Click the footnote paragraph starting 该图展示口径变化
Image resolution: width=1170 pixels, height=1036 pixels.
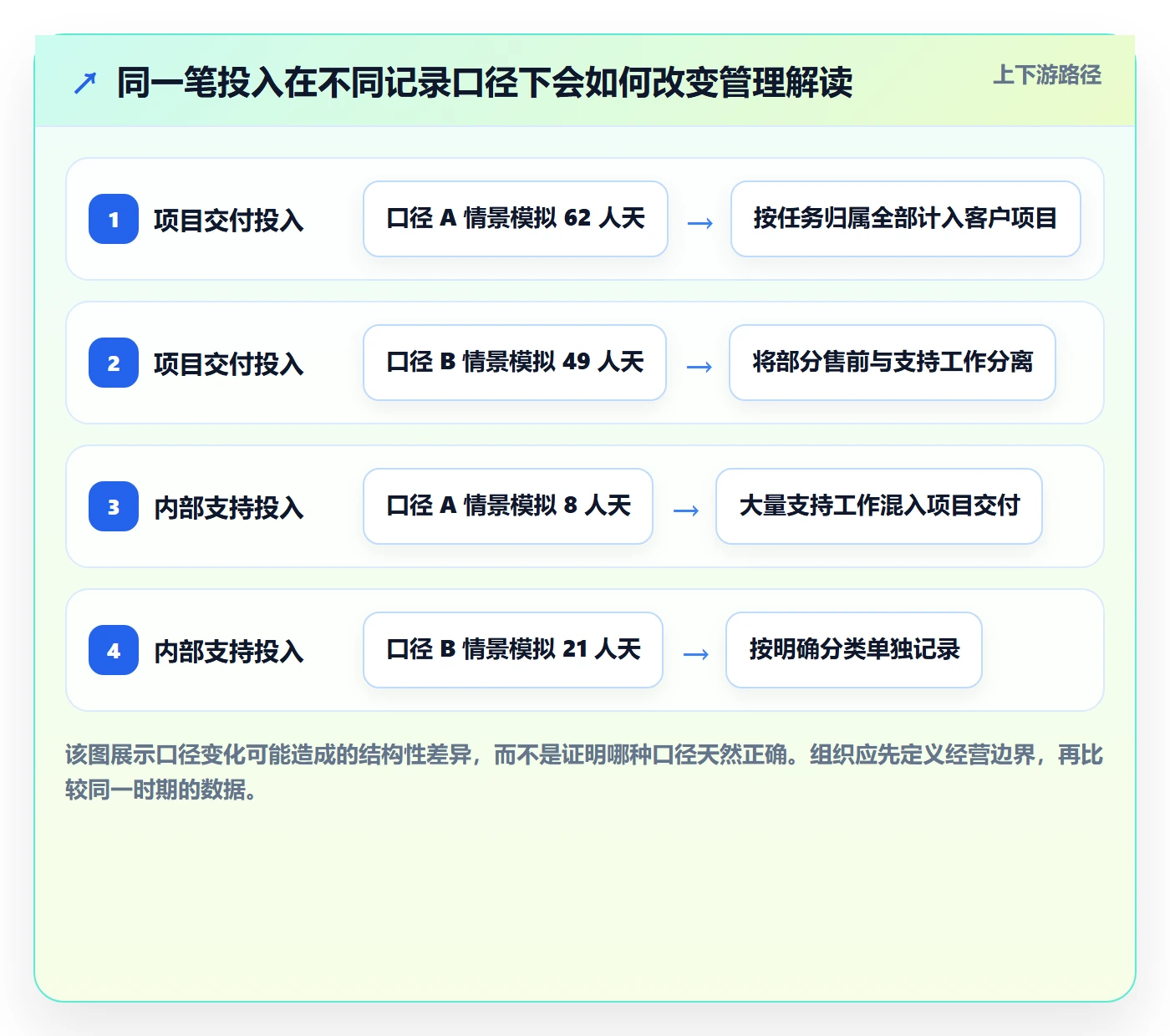(584, 772)
